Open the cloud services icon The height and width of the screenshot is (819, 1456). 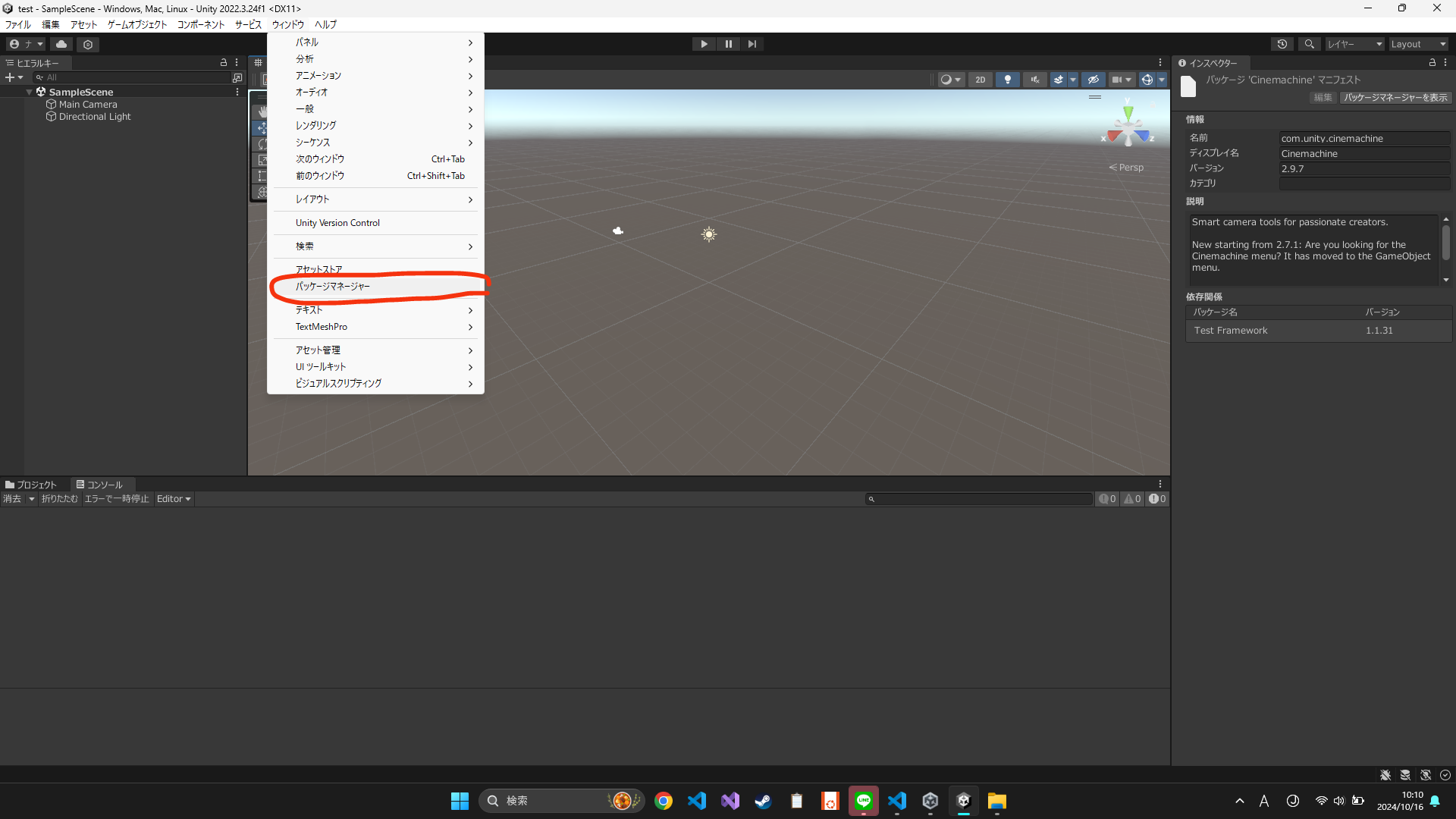coord(61,44)
